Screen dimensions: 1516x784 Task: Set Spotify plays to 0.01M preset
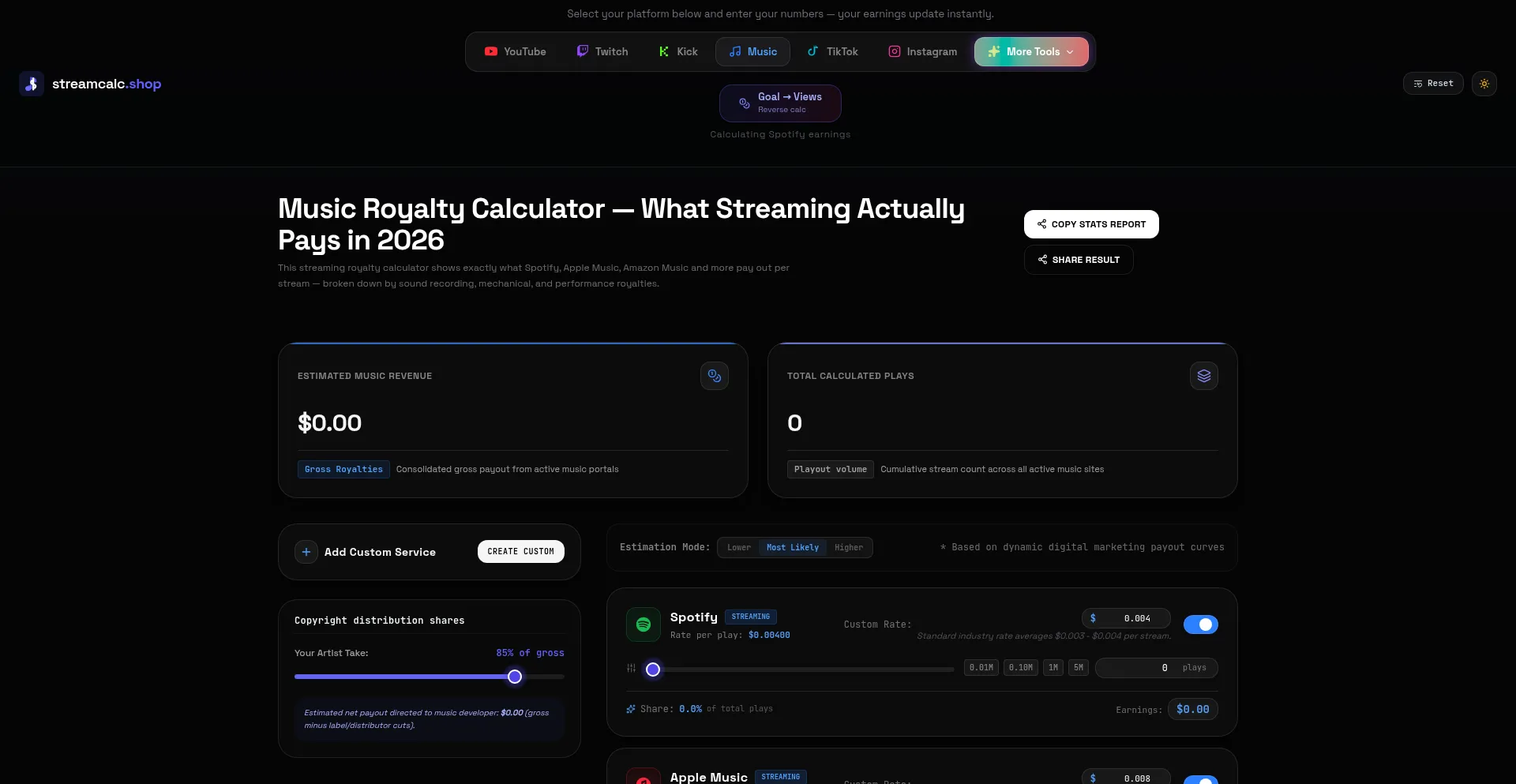[x=981, y=668]
